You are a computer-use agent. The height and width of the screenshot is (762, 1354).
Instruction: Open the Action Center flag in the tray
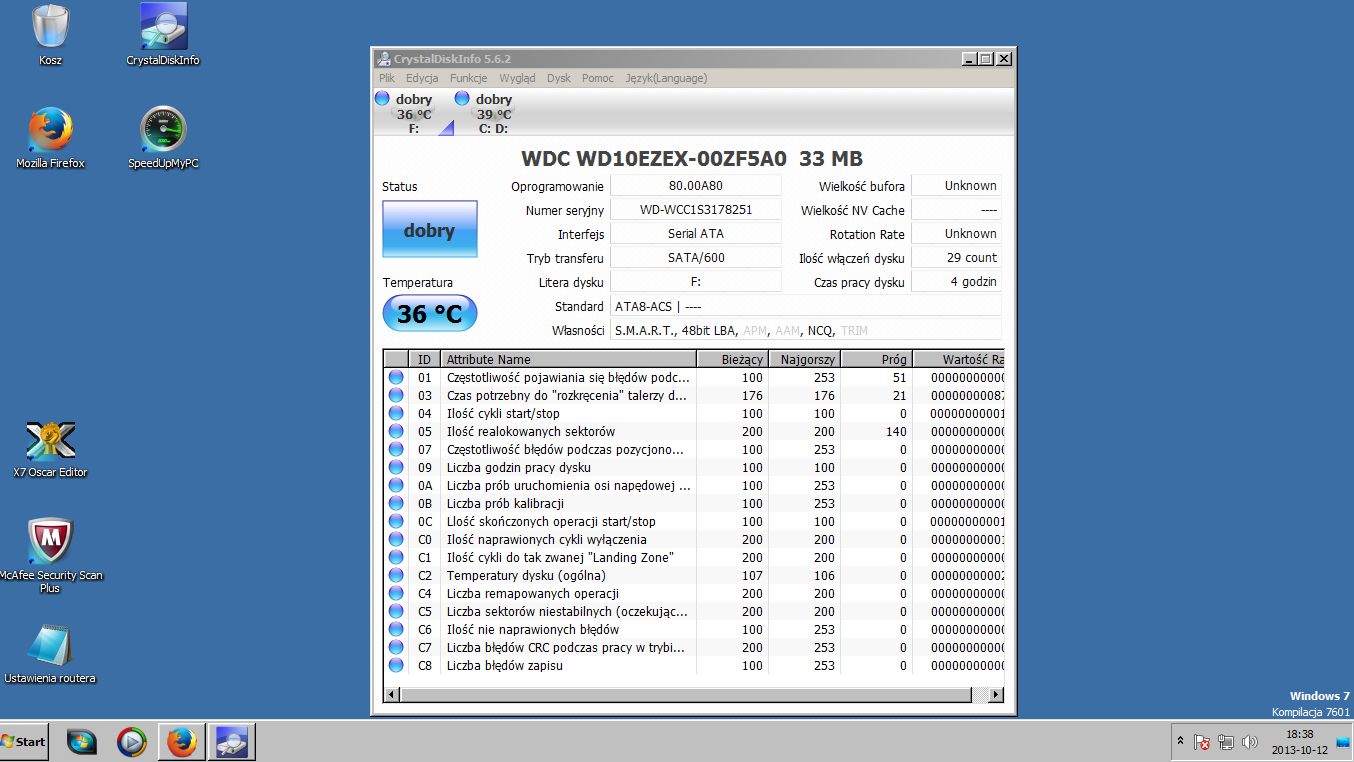point(1203,743)
